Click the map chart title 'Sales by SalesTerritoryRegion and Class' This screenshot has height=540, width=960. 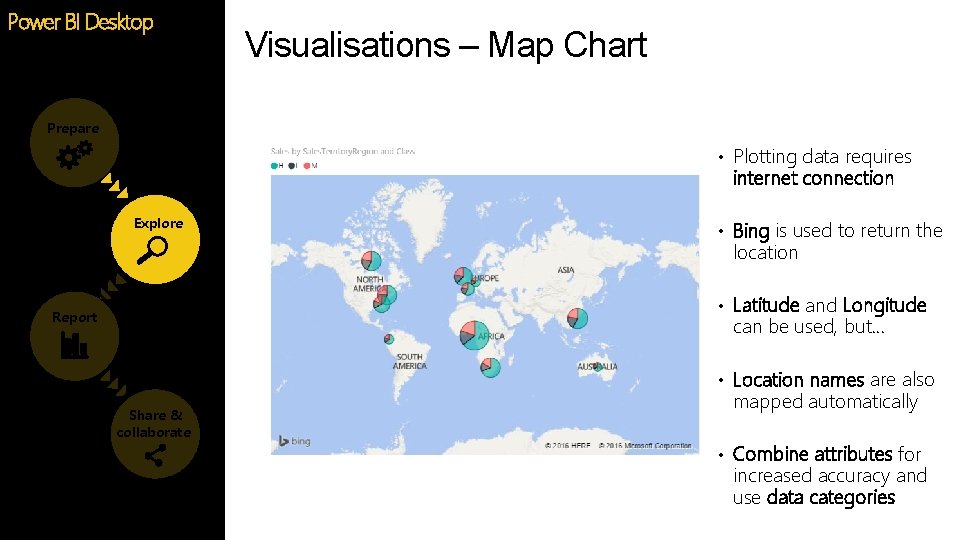point(343,151)
